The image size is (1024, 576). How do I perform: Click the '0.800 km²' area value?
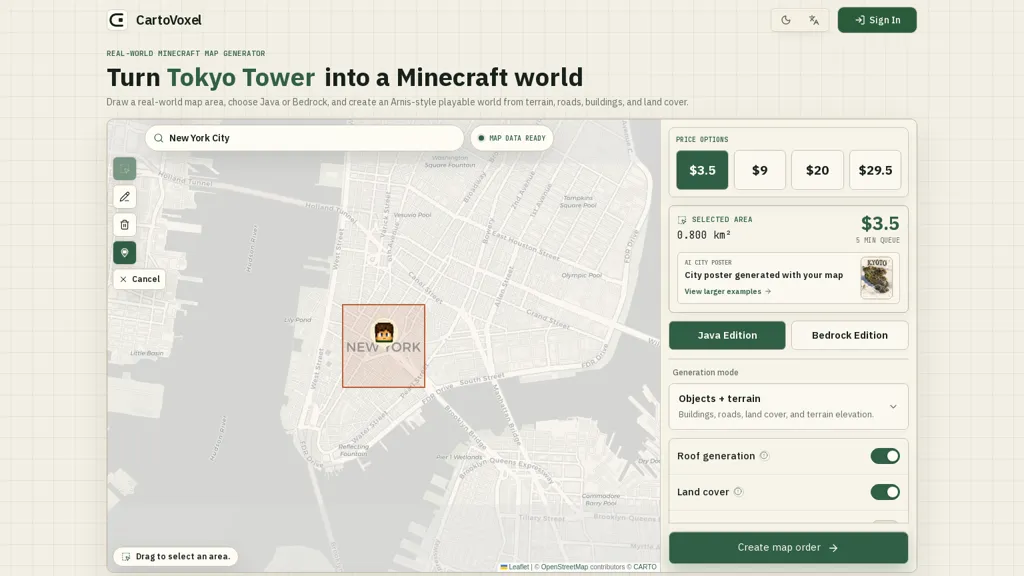[x=703, y=235]
